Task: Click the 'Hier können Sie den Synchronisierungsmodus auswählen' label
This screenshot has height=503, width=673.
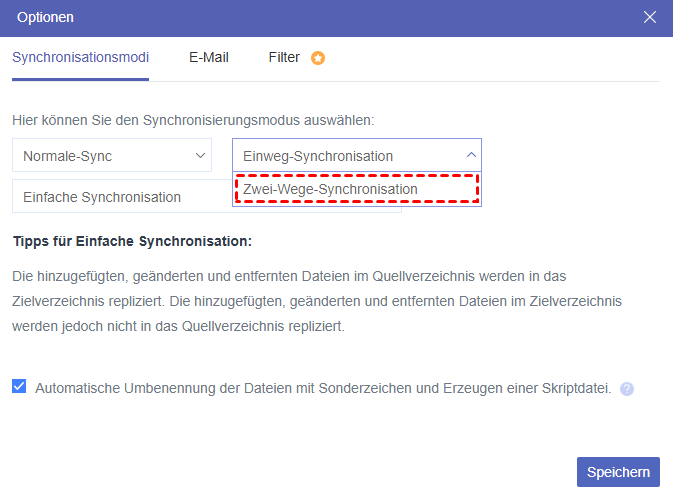Action: (193, 120)
